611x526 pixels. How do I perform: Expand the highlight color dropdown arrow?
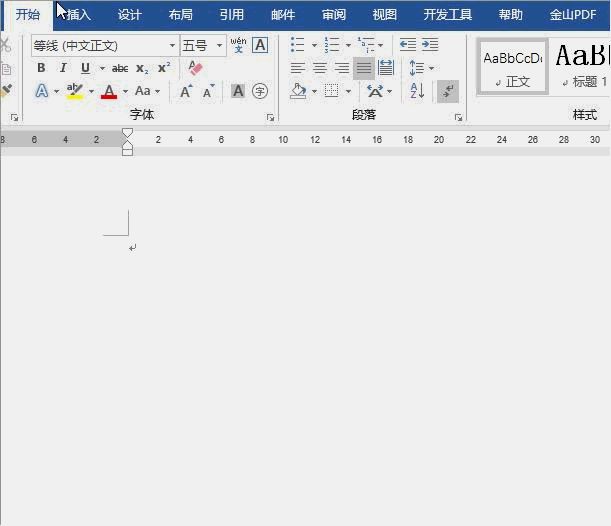[91, 92]
